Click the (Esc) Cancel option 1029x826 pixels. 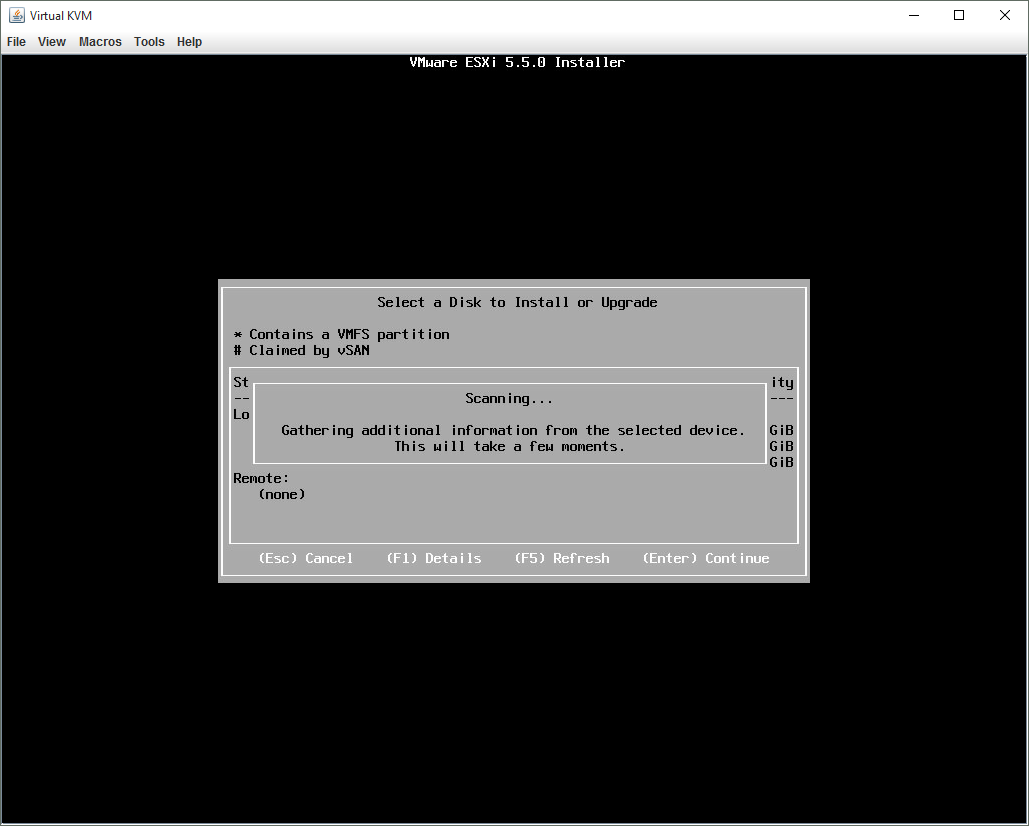[x=305, y=558]
